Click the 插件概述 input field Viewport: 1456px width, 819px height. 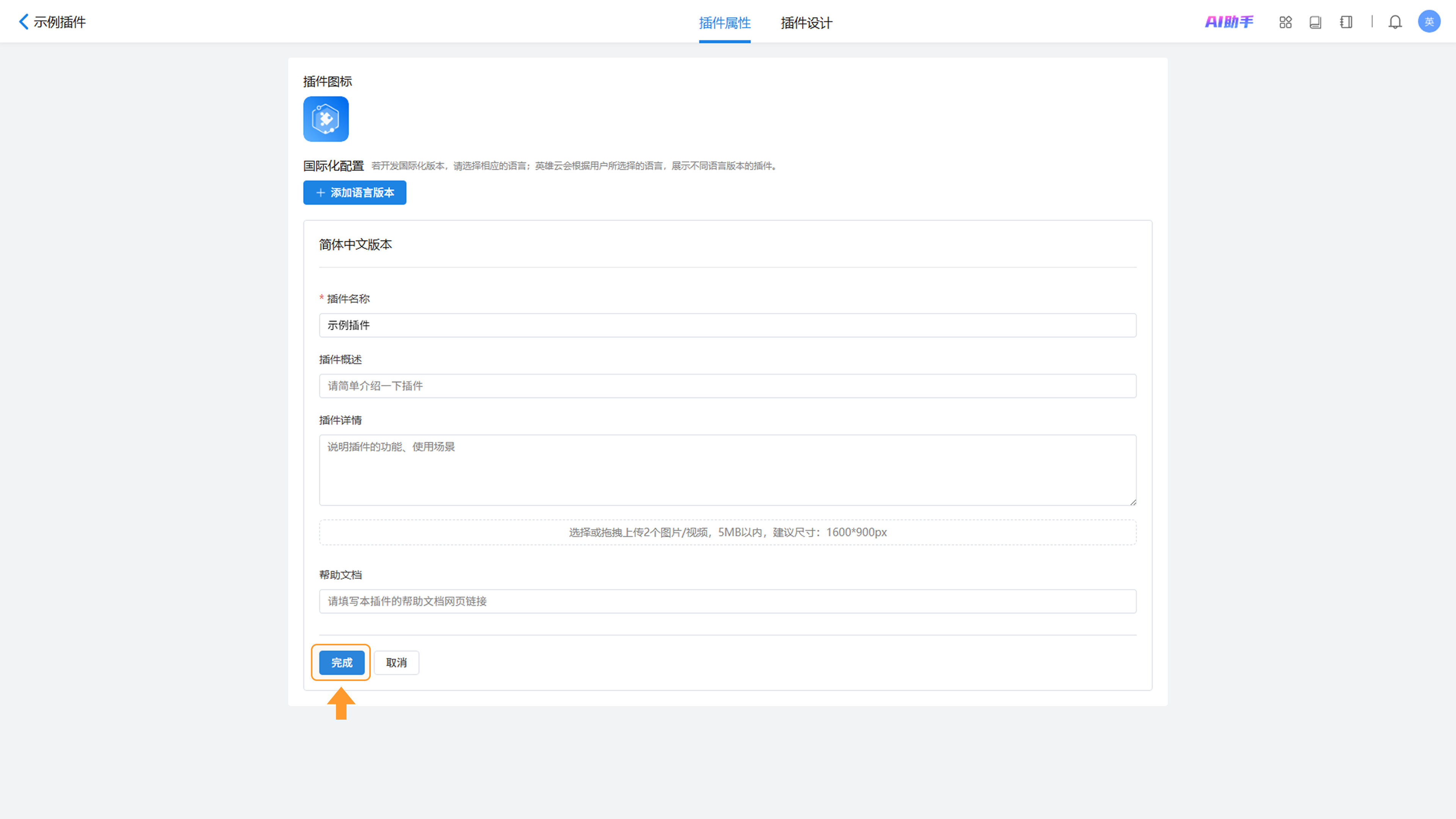[728, 386]
